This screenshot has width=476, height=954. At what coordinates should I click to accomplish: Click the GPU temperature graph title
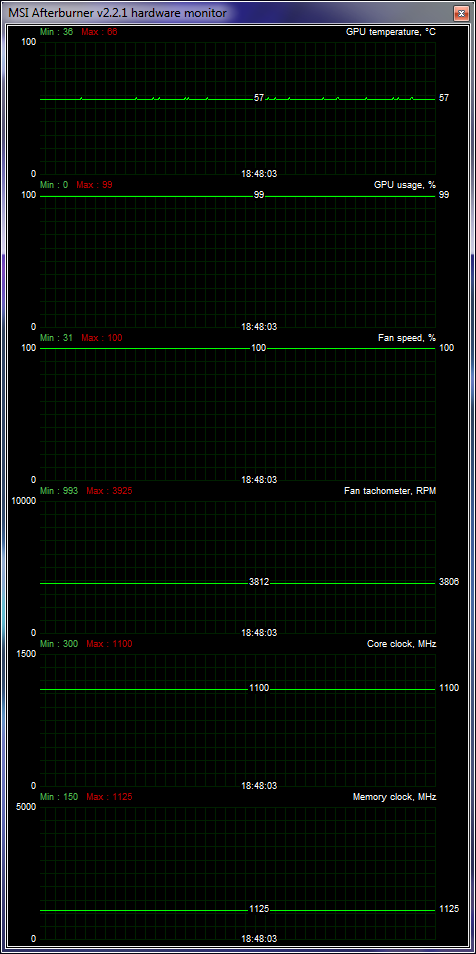coord(391,32)
